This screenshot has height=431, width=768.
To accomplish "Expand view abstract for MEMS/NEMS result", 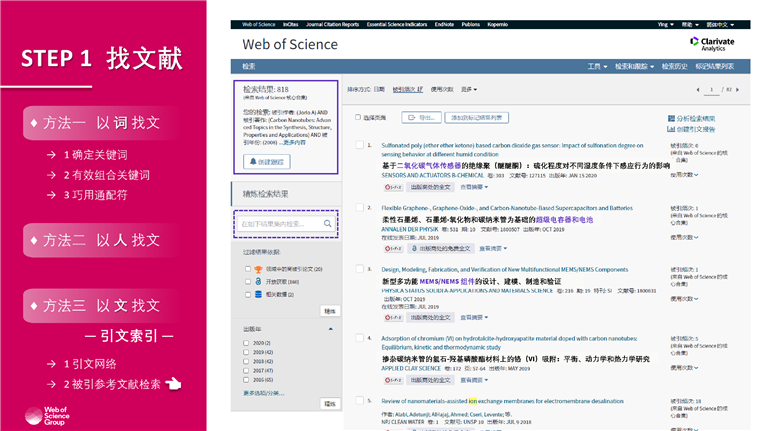I will pos(474,318).
